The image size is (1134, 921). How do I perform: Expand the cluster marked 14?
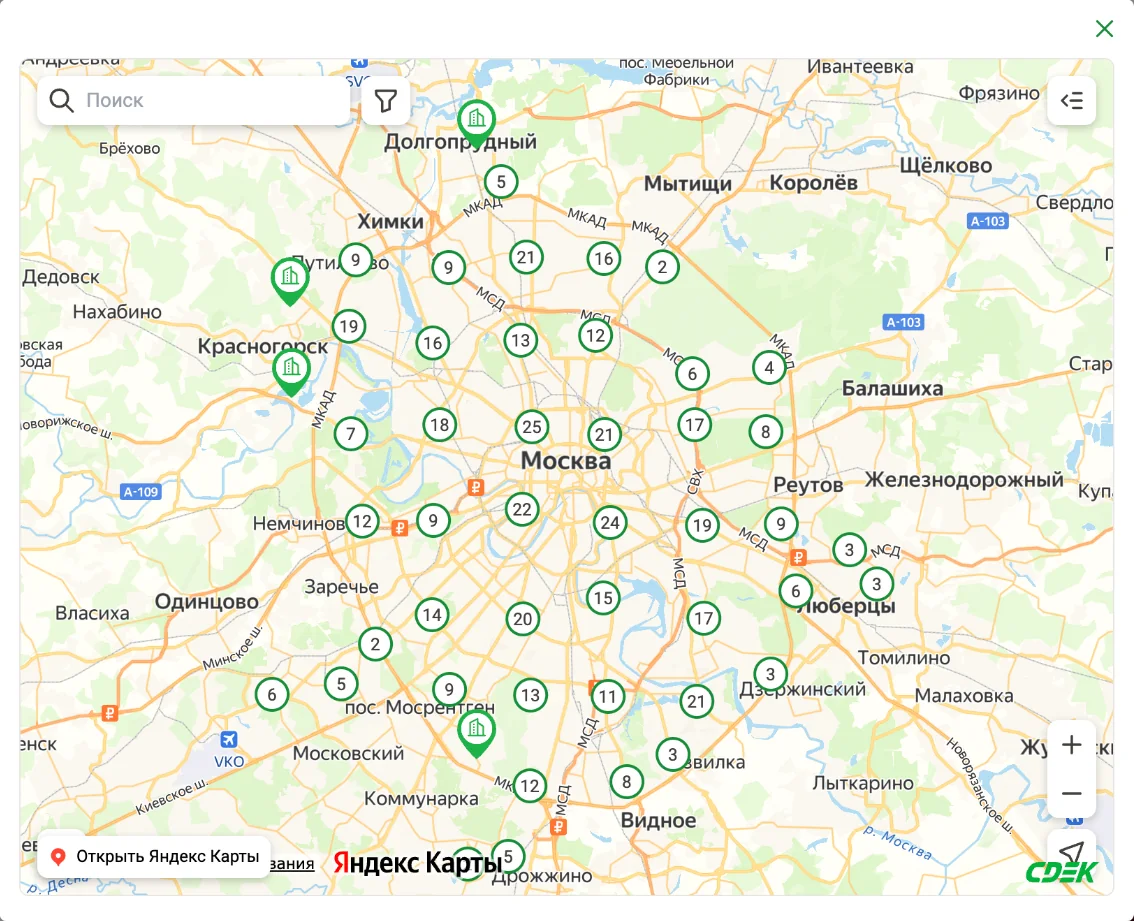click(432, 615)
